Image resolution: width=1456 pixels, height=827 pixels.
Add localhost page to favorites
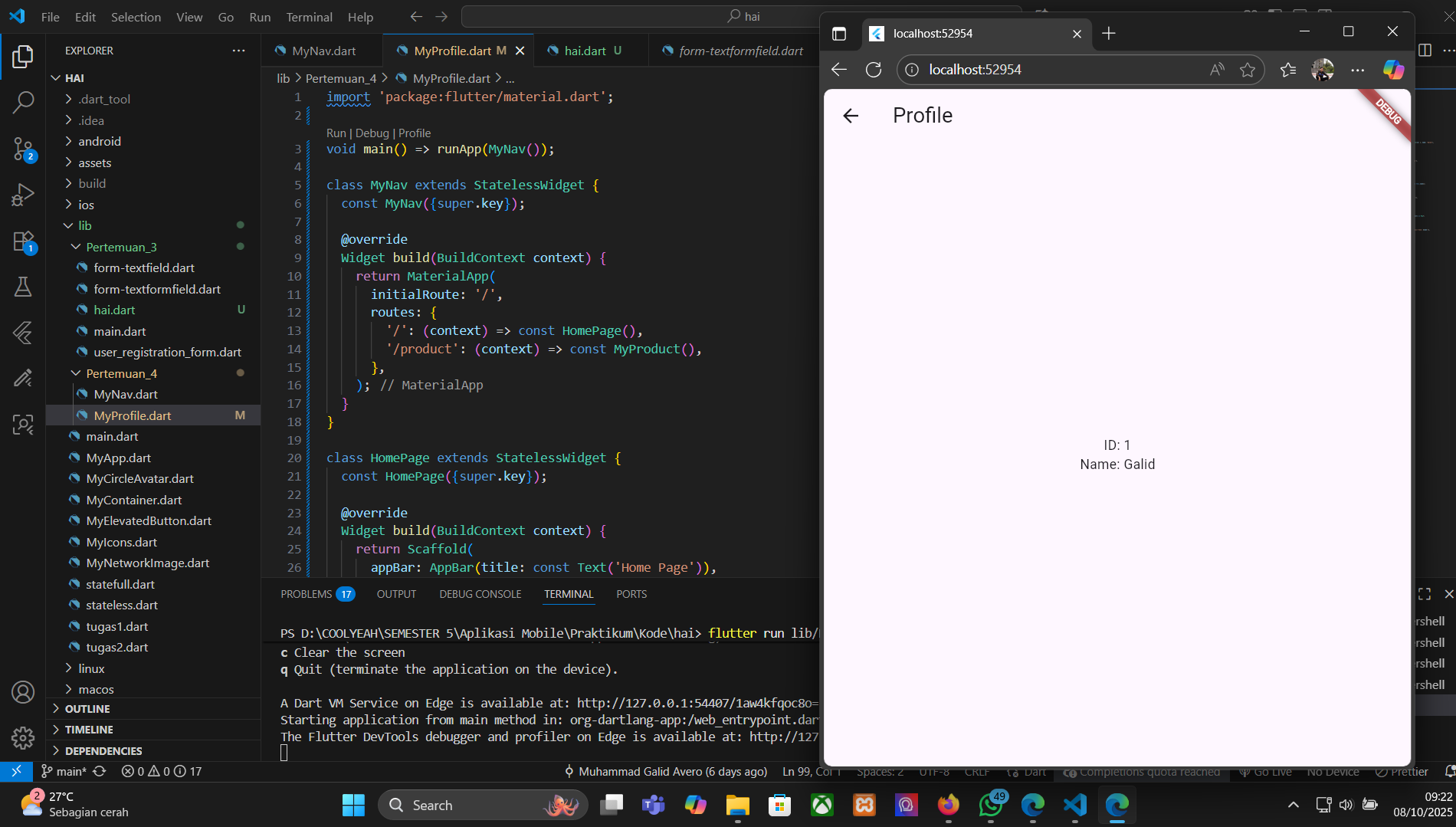[x=1248, y=70]
